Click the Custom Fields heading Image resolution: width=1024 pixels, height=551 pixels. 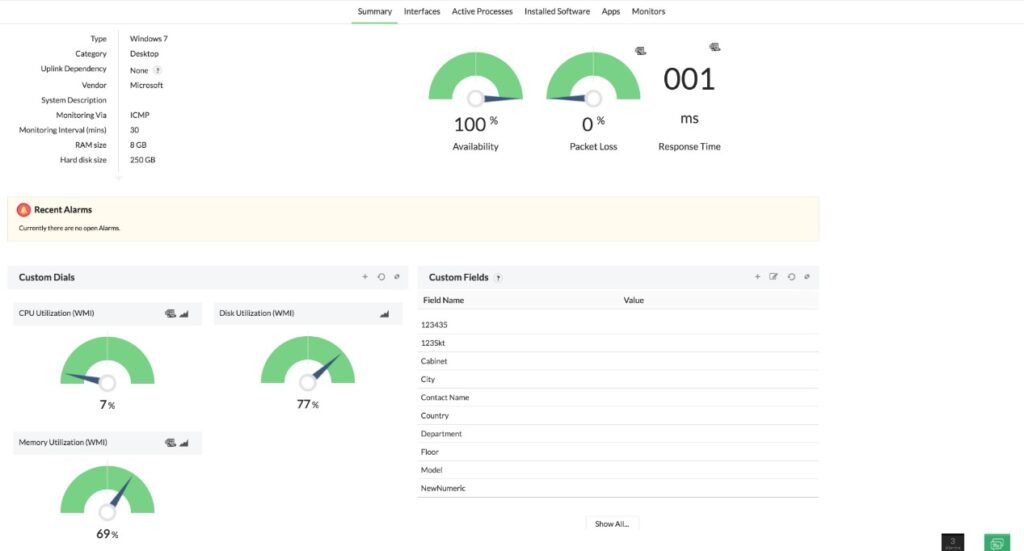[458, 277]
